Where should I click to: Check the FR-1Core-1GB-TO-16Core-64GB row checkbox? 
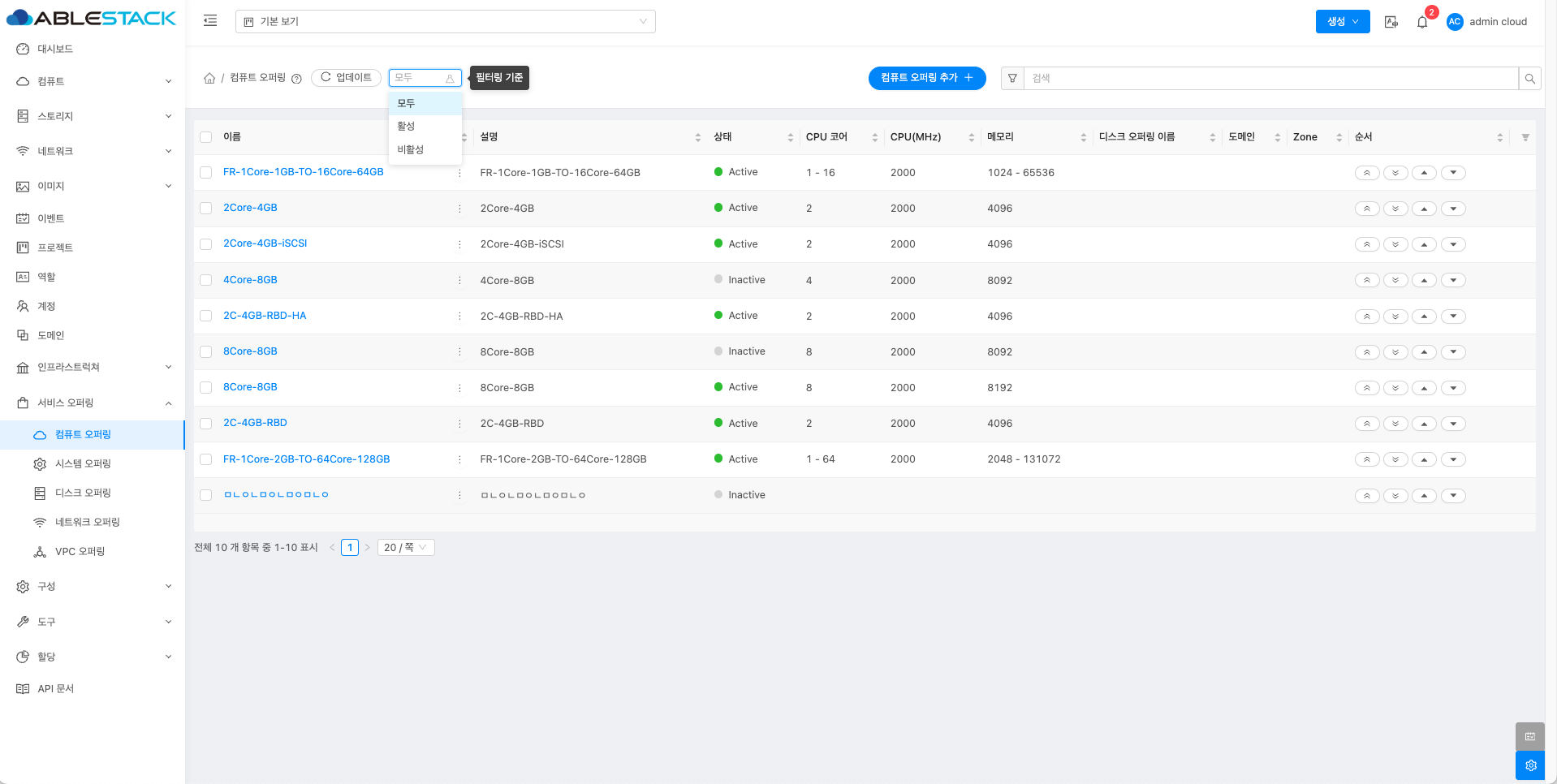(206, 173)
